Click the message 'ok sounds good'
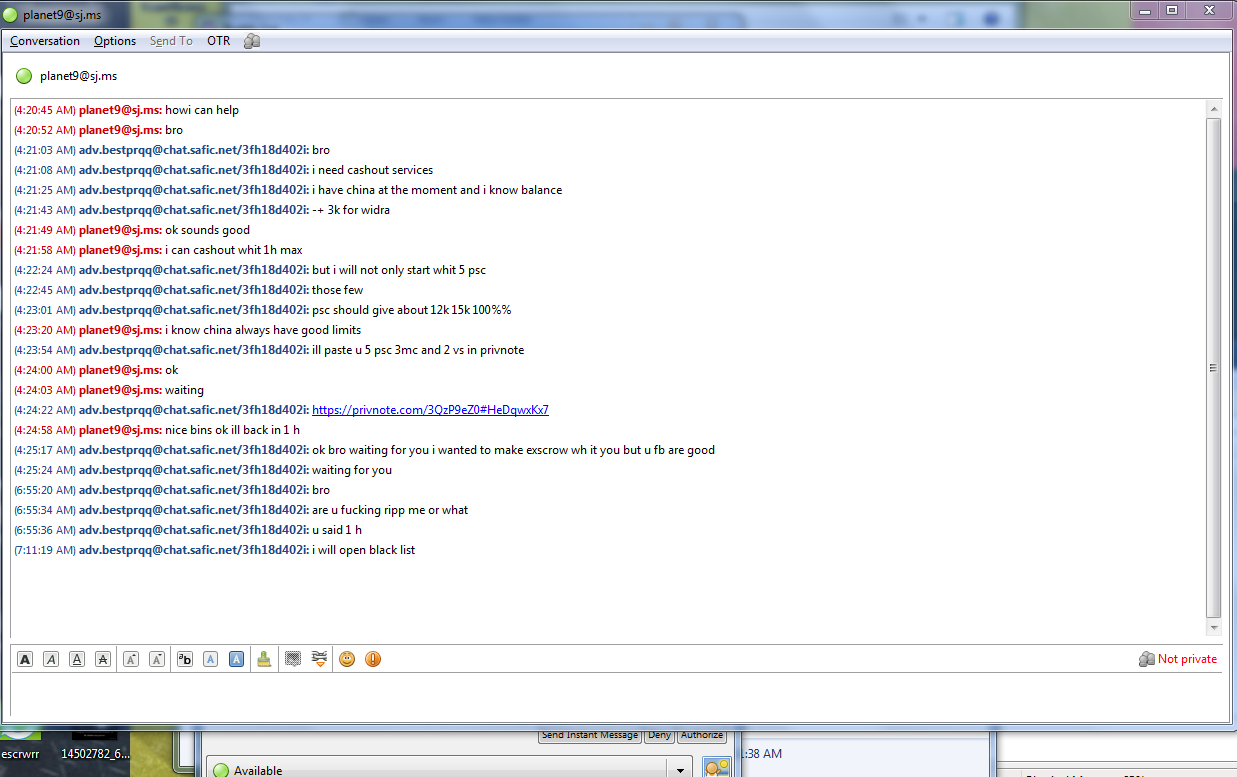 (x=207, y=230)
